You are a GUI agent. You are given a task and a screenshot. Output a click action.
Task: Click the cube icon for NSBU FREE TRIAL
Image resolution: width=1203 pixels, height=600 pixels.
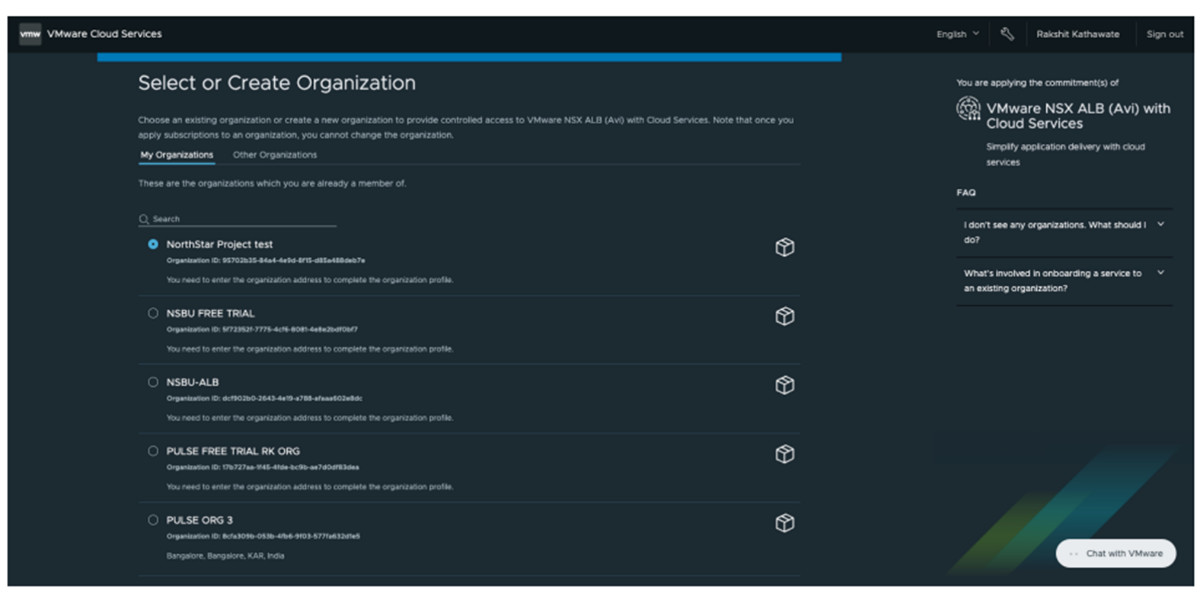(785, 317)
